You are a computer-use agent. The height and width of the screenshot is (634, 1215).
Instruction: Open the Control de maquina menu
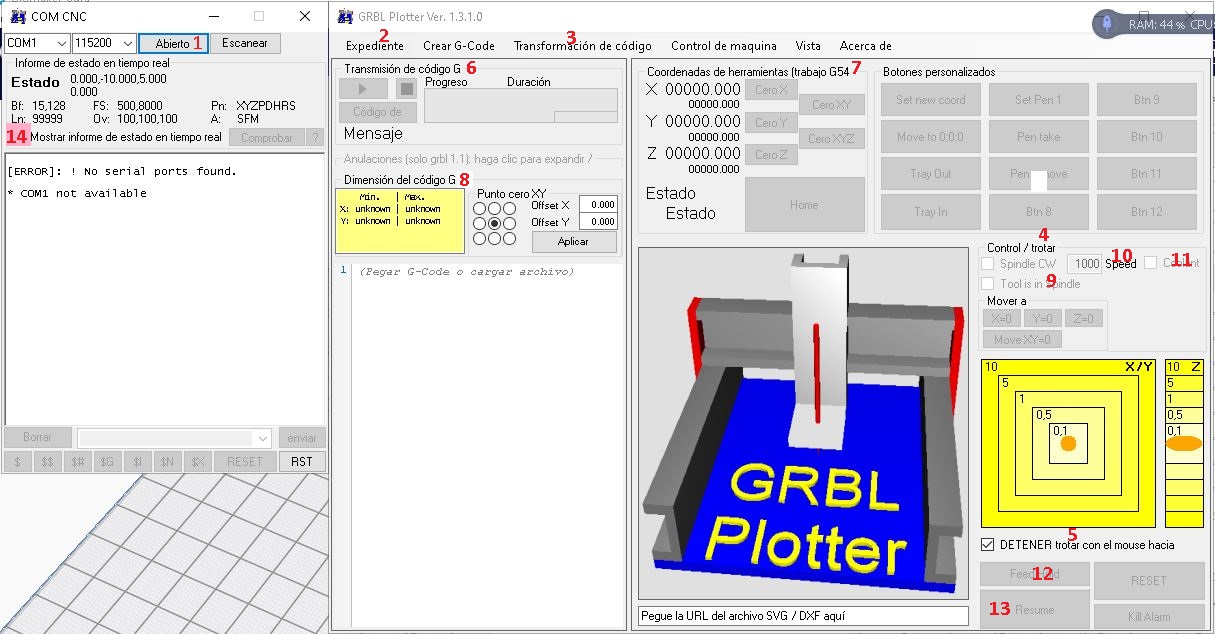coord(723,46)
